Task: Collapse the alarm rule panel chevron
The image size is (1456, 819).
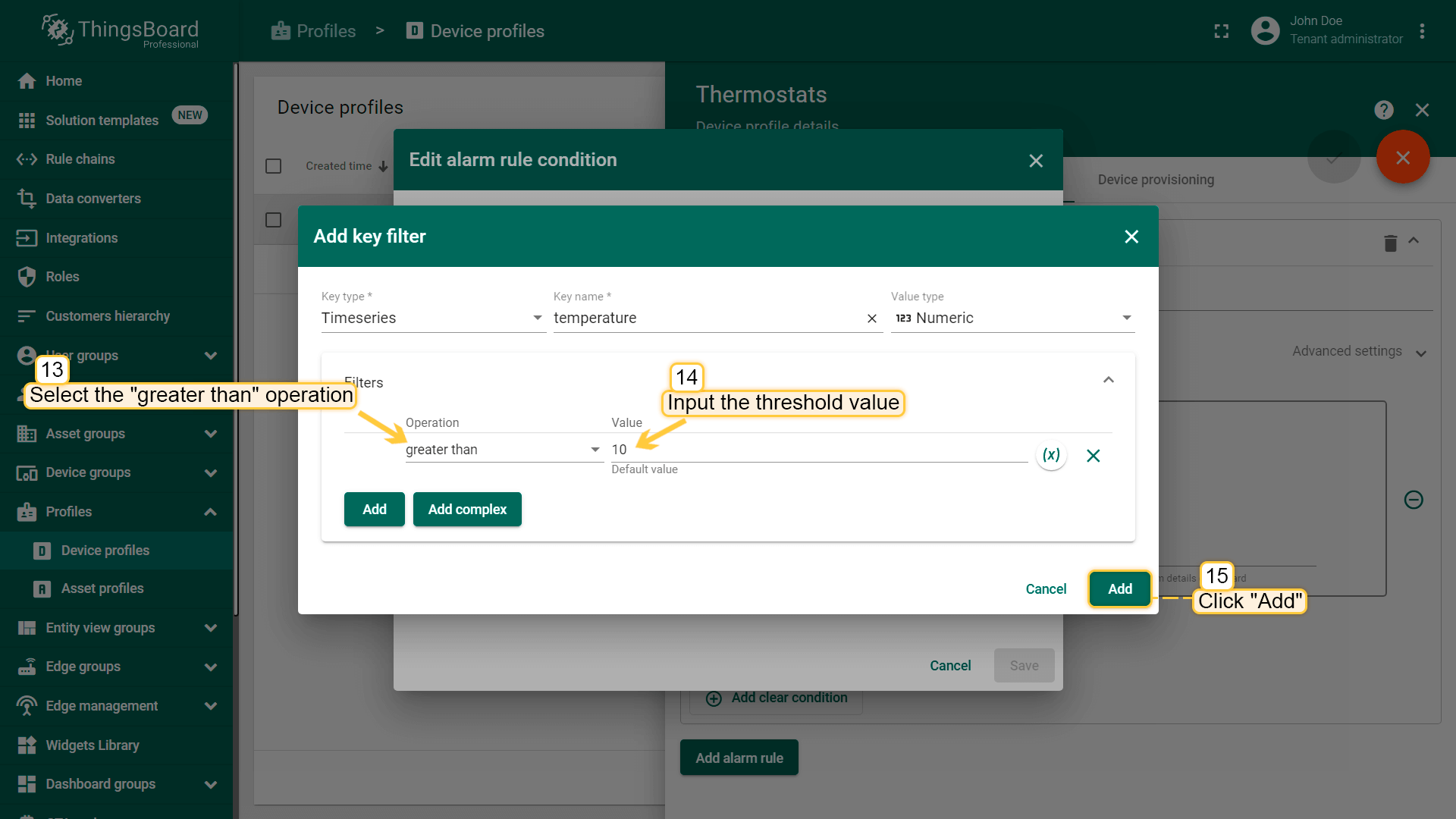Action: (x=1414, y=241)
